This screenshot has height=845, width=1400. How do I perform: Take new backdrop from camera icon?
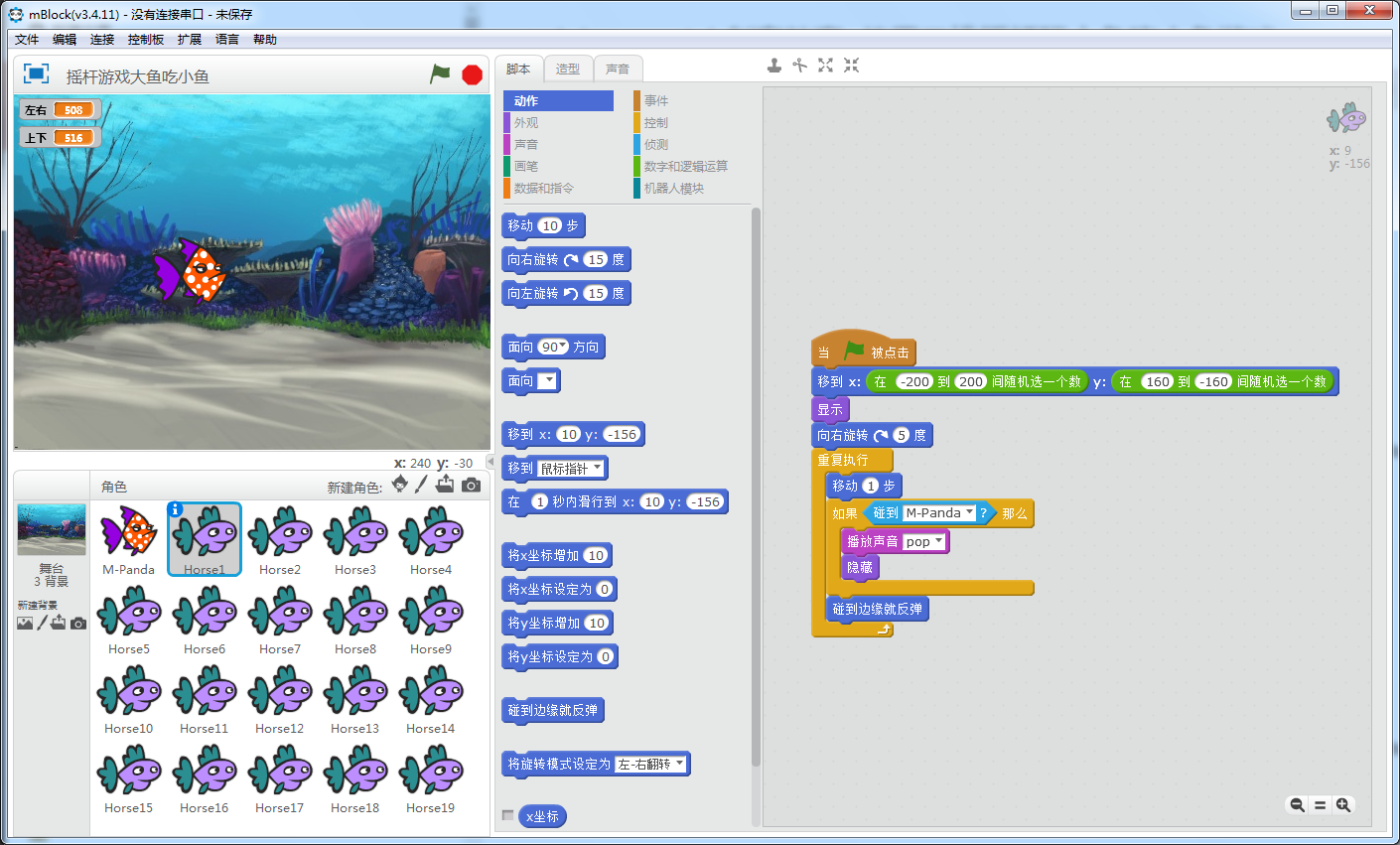[x=78, y=624]
